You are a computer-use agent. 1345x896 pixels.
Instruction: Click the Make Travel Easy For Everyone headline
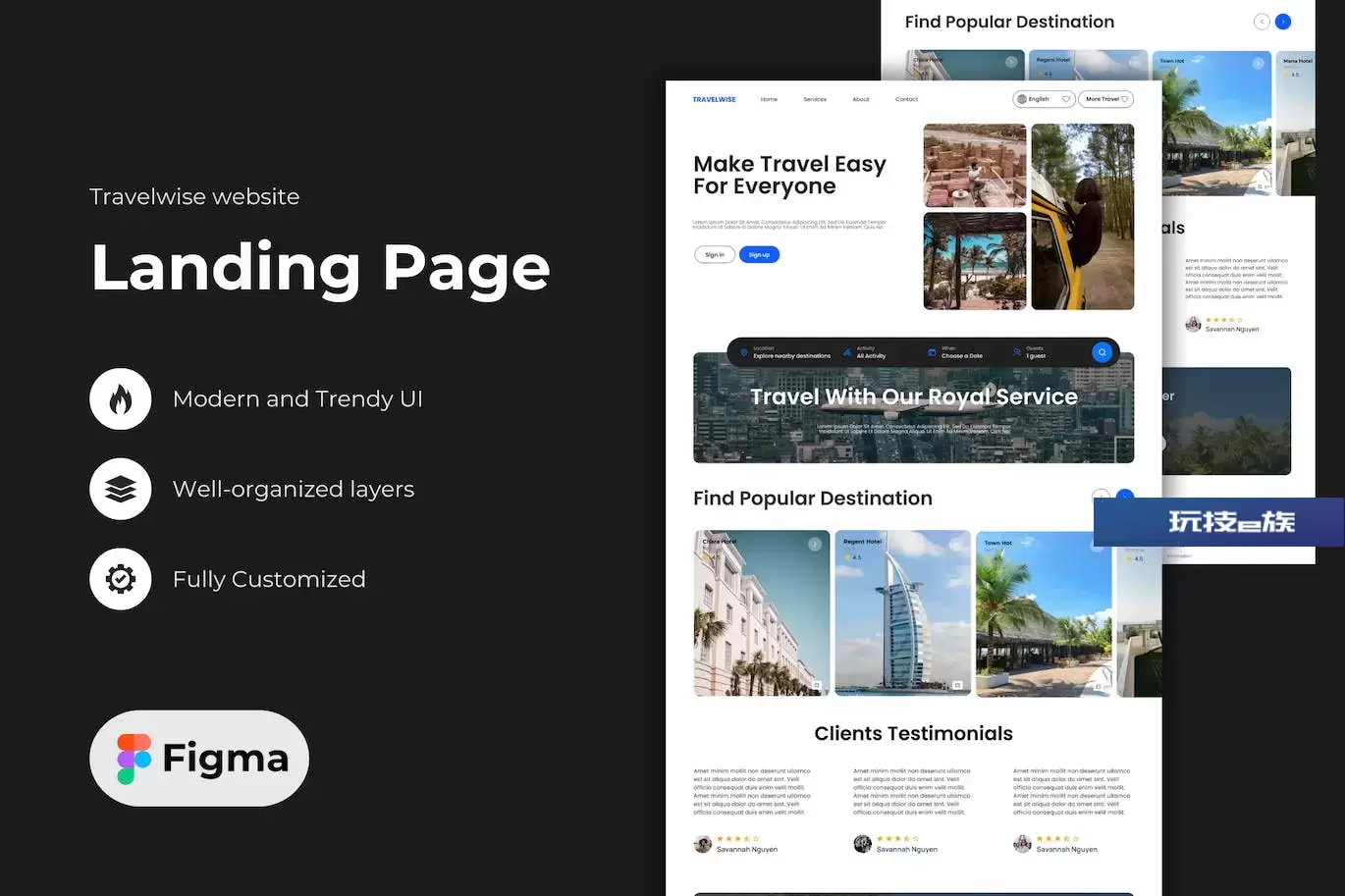(789, 176)
